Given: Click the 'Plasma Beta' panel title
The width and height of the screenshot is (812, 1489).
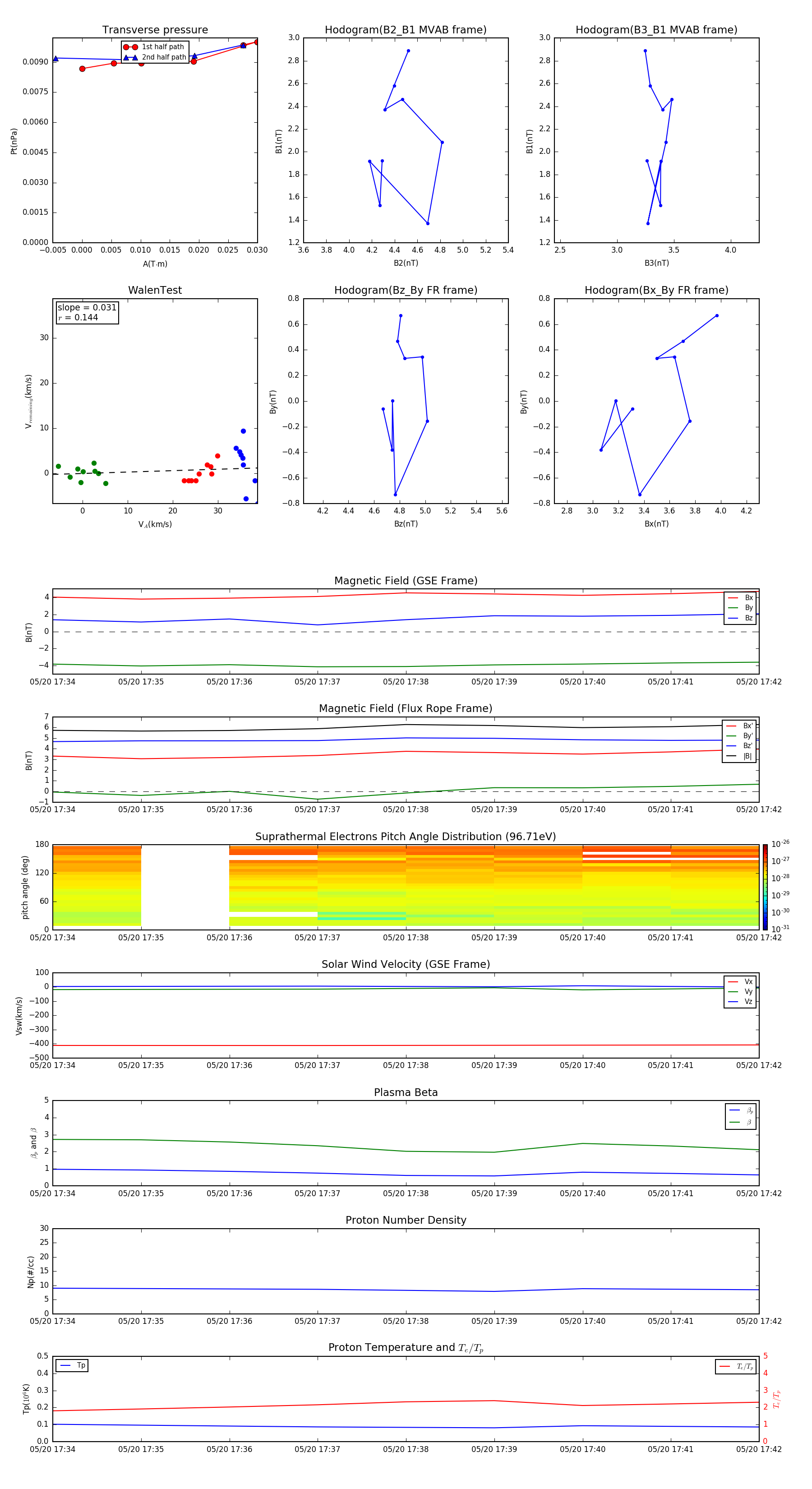Looking at the screenshot, I should [x=406, y=1092].
